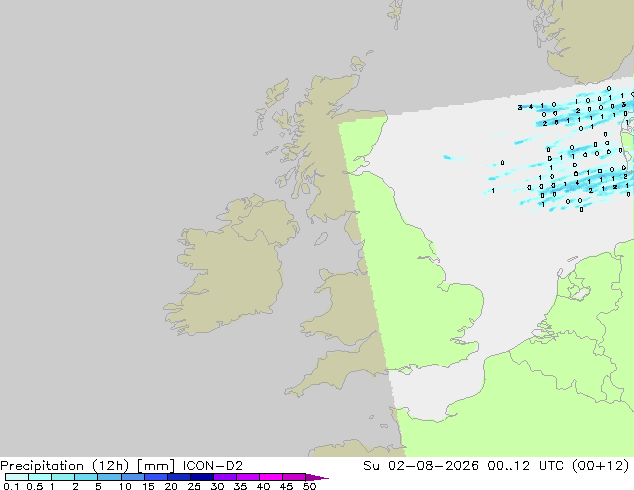Click the 10–15 mm legend swatch

click(133, 477)
